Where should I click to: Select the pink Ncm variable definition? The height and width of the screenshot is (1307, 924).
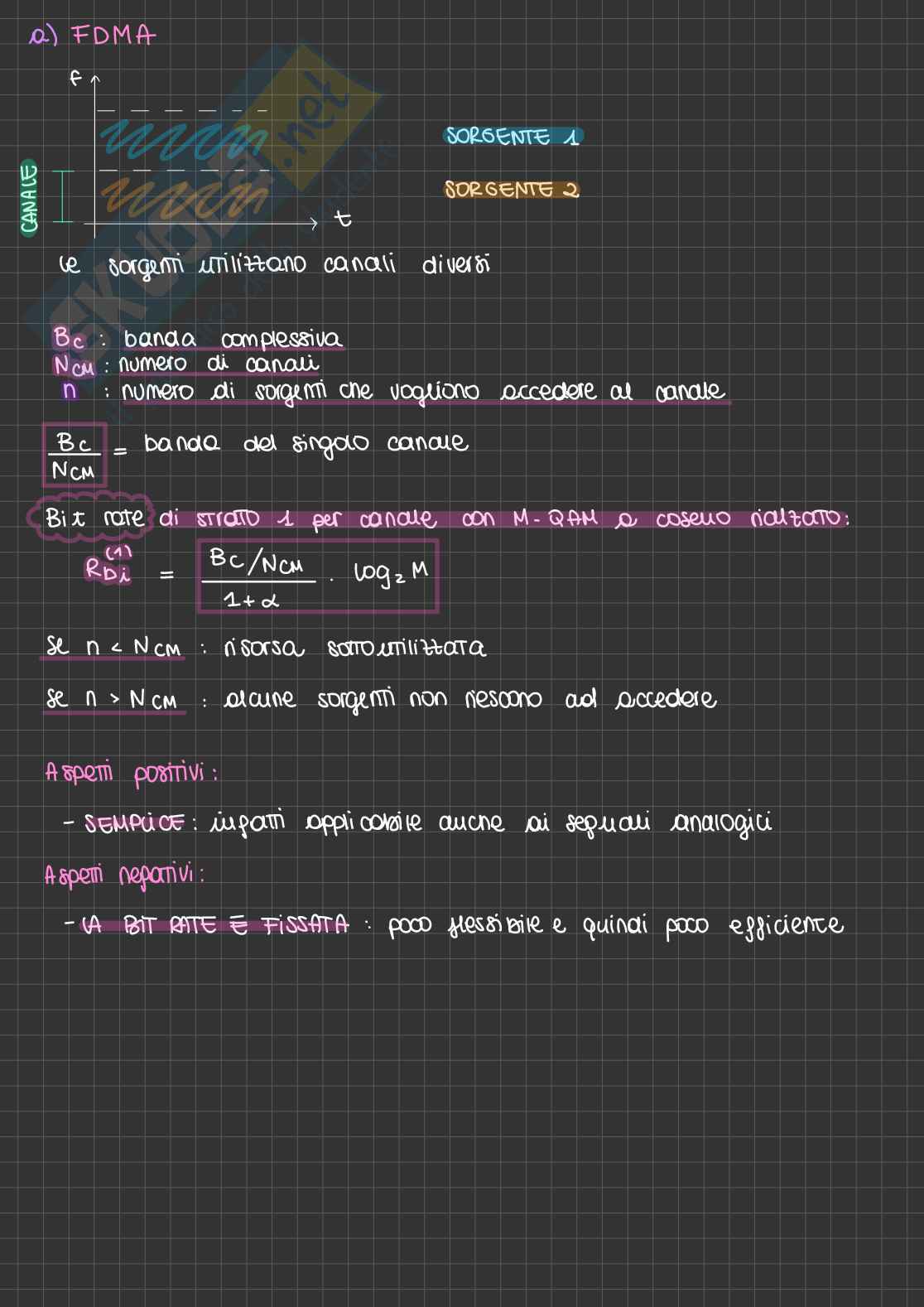click(x=73, y=365)
